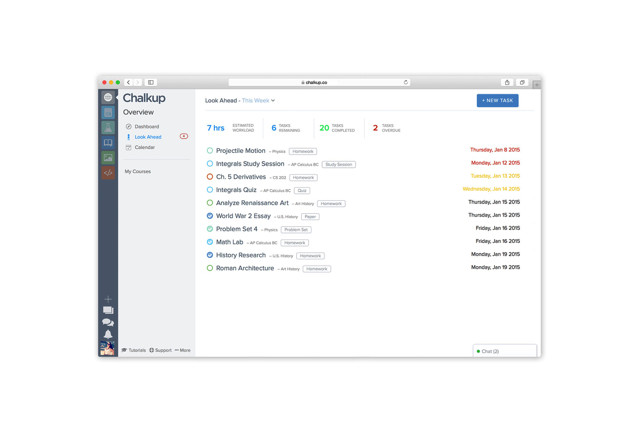The image size is (640, 435).
Task: Open the chat bubbles icon in the dark sidebar
Action: click(x=108, y=322)
